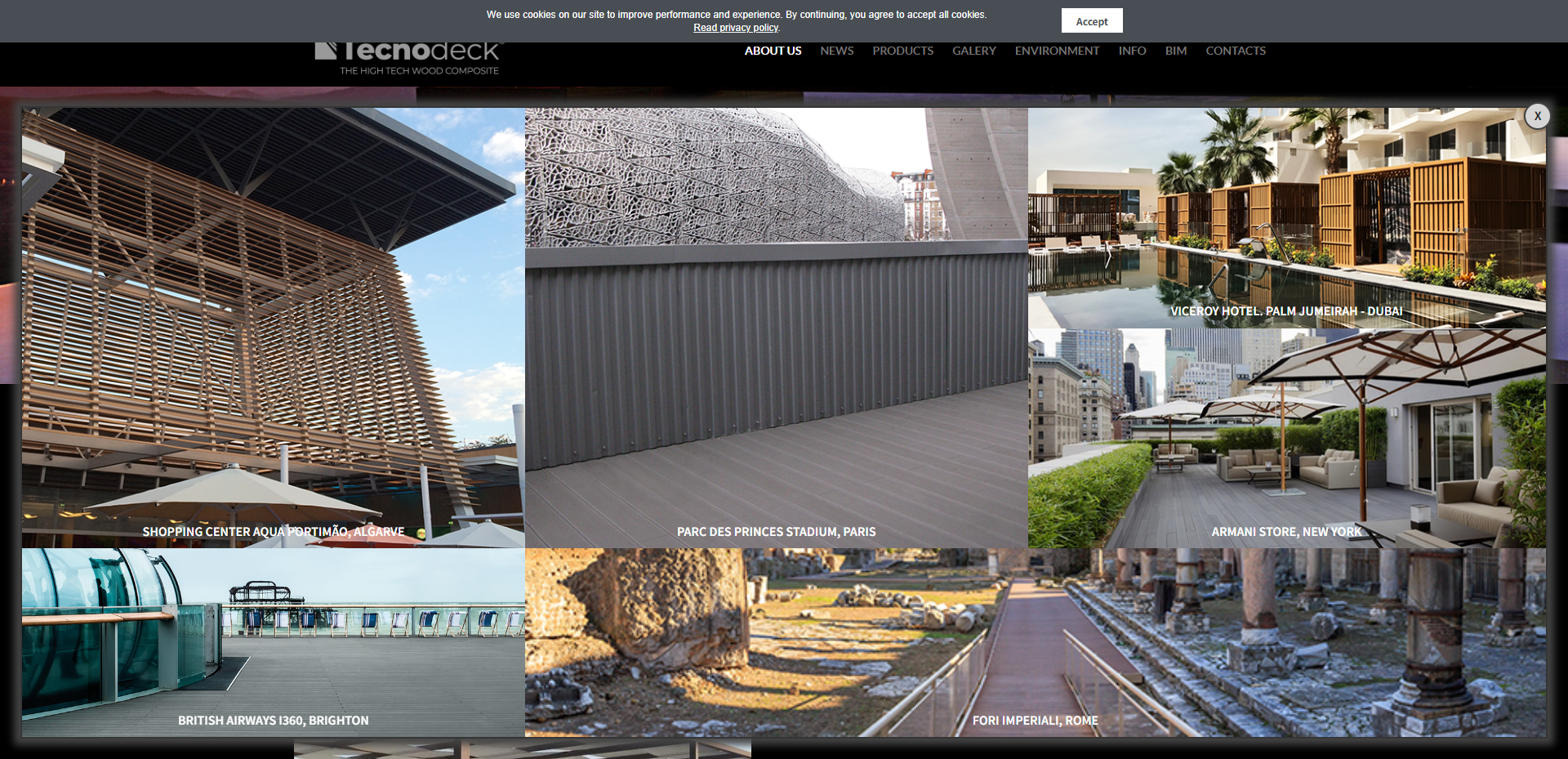Open the Read privacy policy link
This screenshot has height=759, width=1568.
click(735, 28)
